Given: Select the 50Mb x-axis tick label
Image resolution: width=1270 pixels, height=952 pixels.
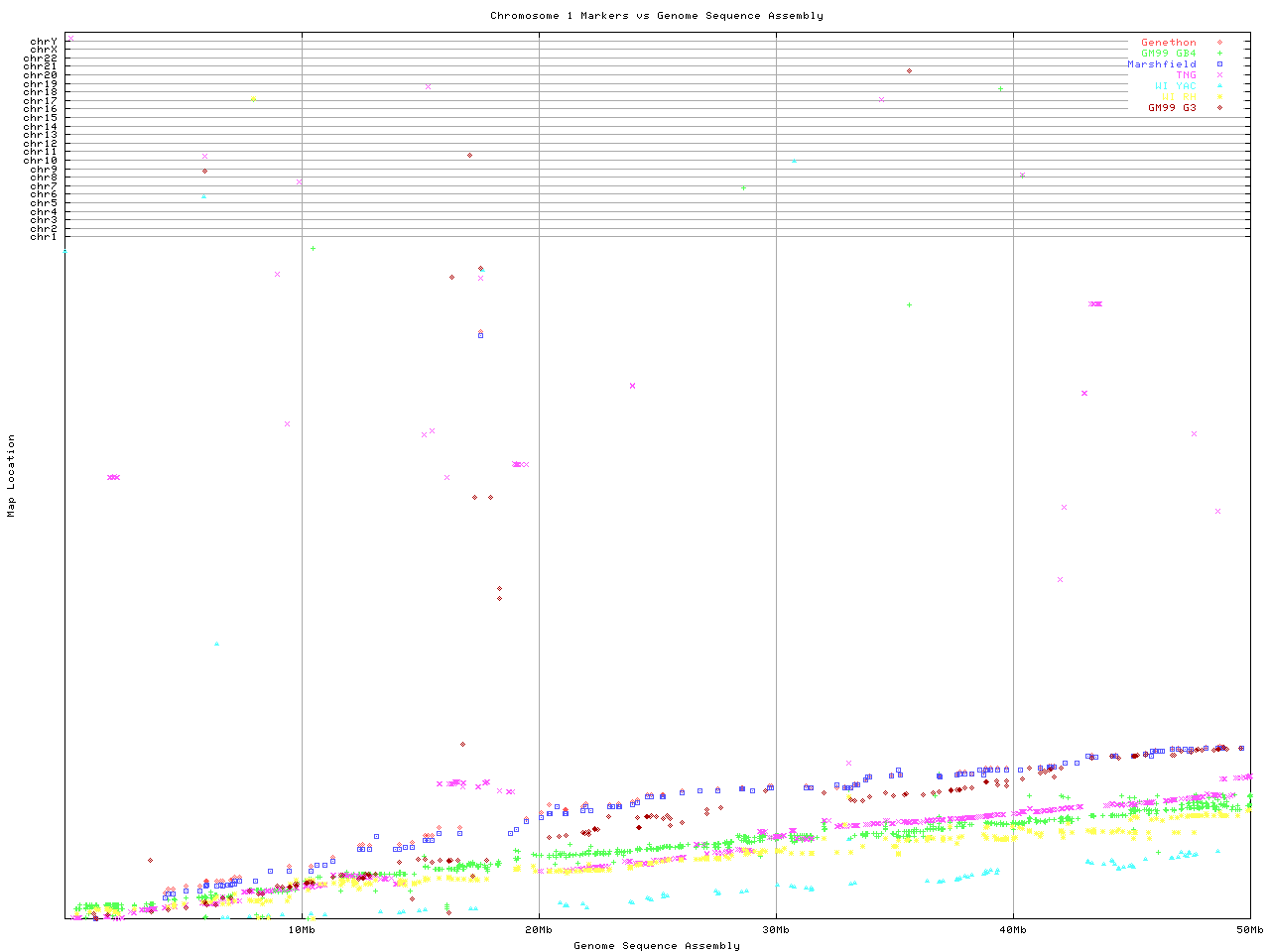Looking at the screenshot, I should coord(1249,930).
